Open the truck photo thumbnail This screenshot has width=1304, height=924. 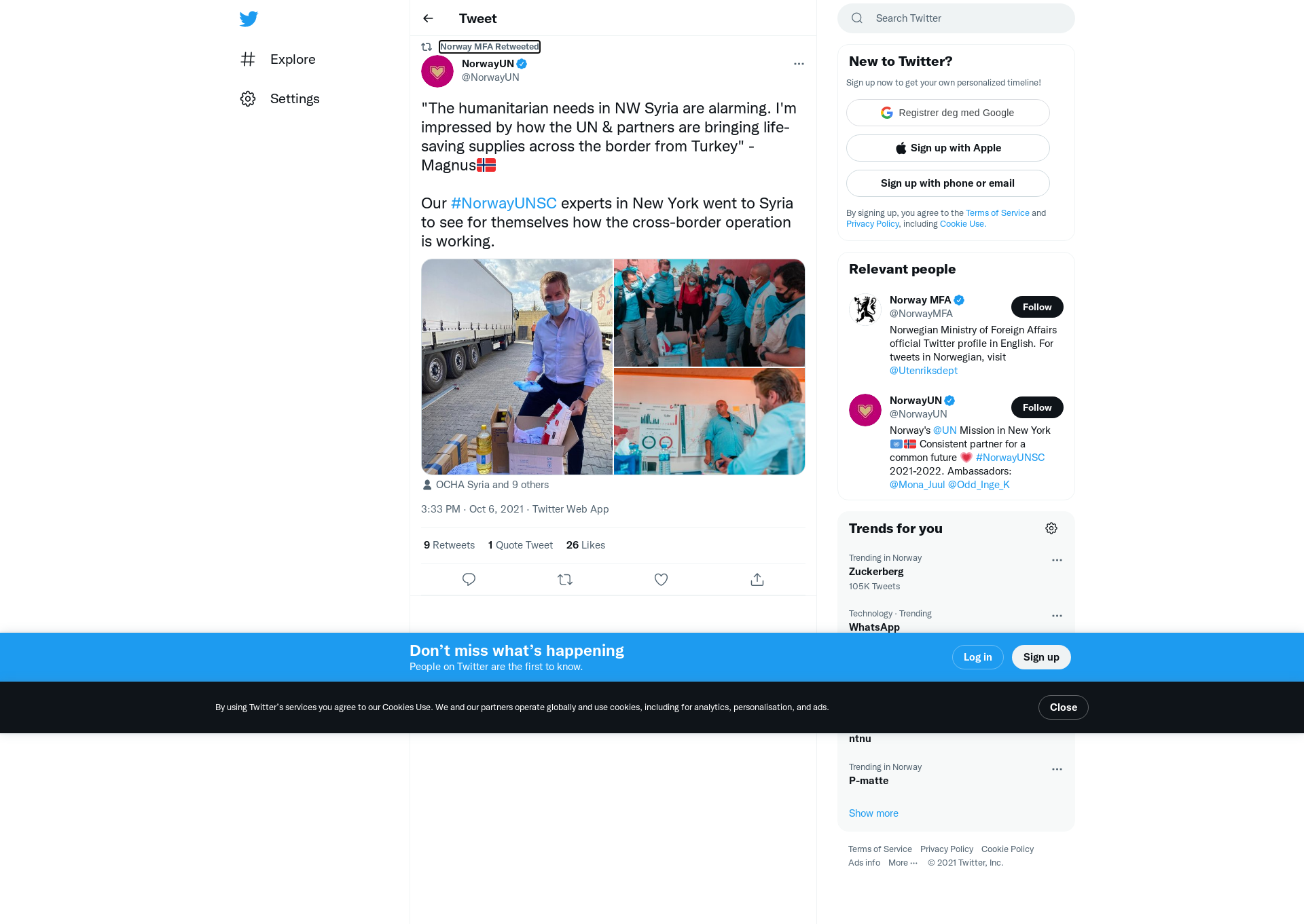pyautogui.click(x=517, y=367)
